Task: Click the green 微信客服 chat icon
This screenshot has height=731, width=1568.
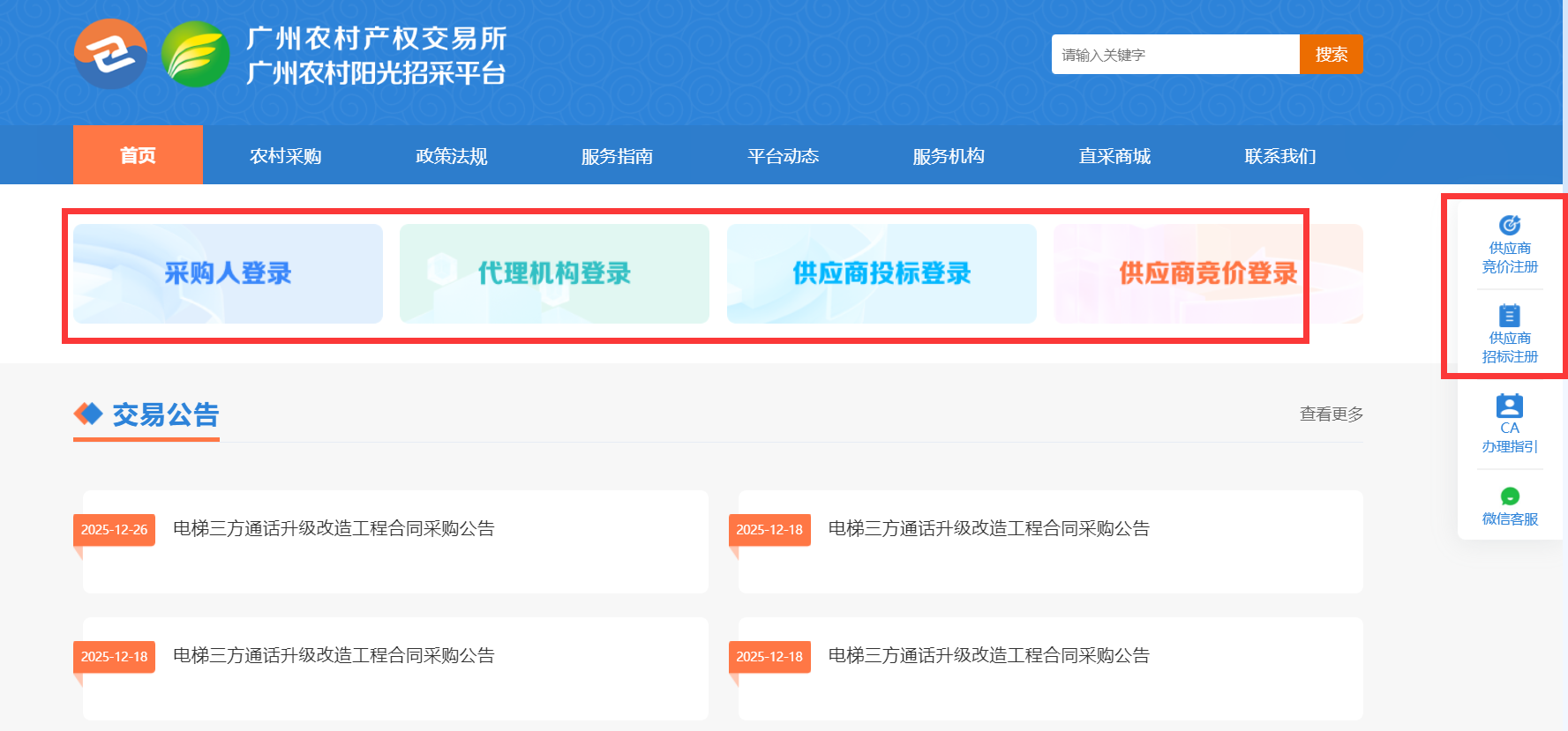Action: coord(1509,496)
